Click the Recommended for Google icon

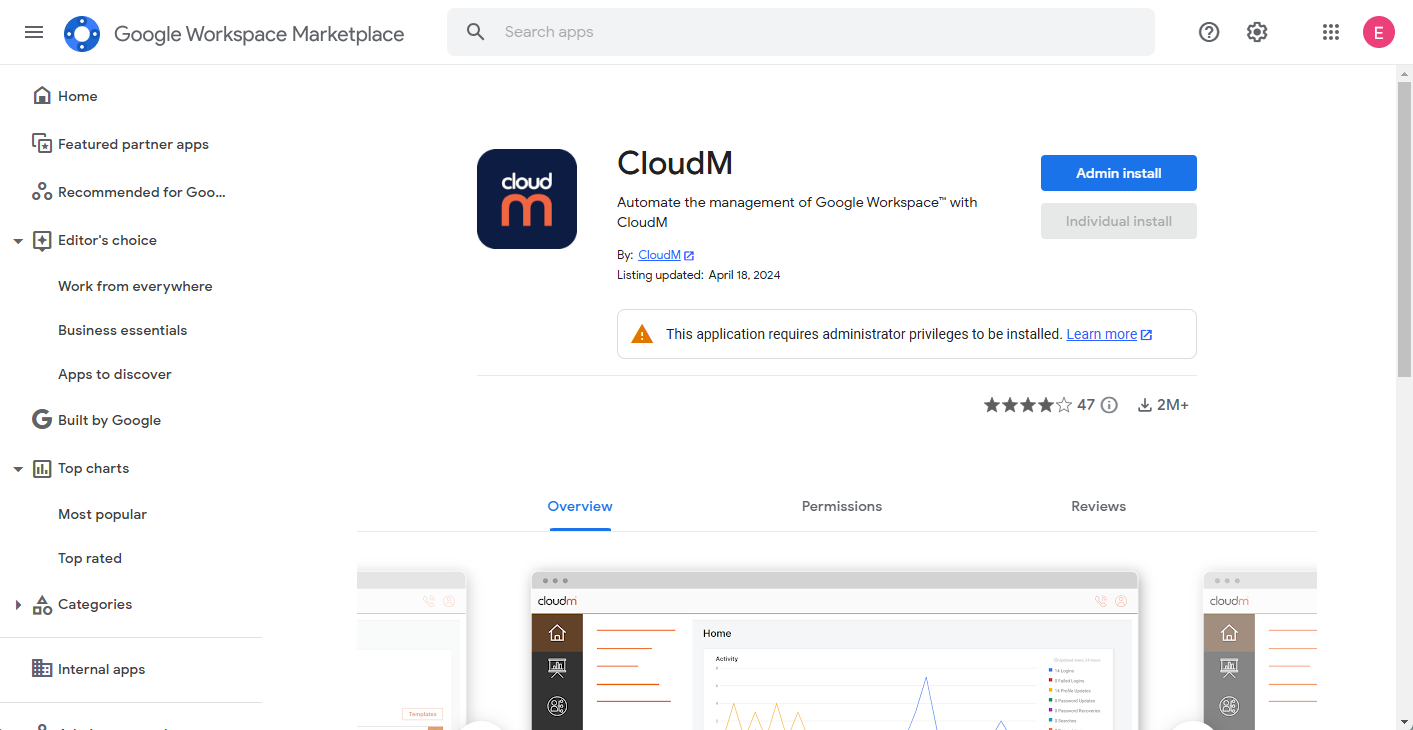(42, 192)
